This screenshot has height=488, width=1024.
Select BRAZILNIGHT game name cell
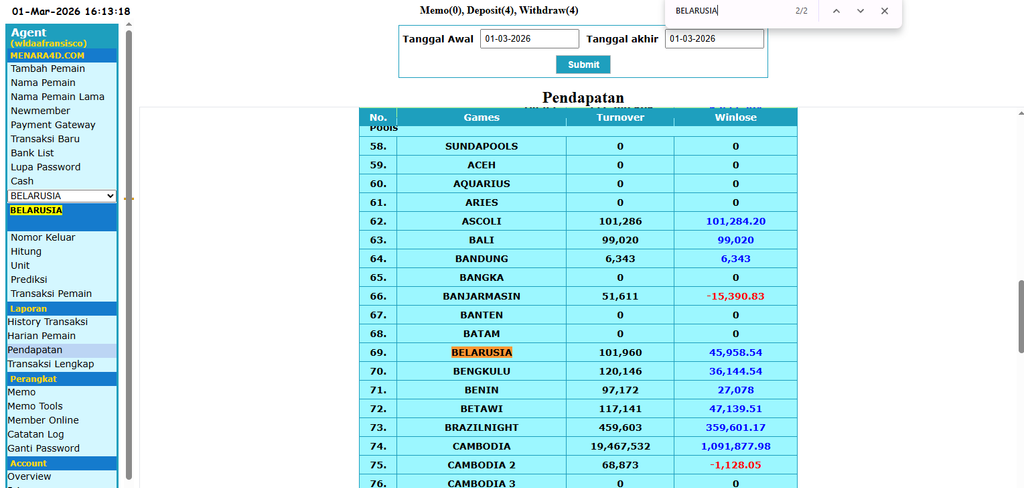[x=481, y=427]
